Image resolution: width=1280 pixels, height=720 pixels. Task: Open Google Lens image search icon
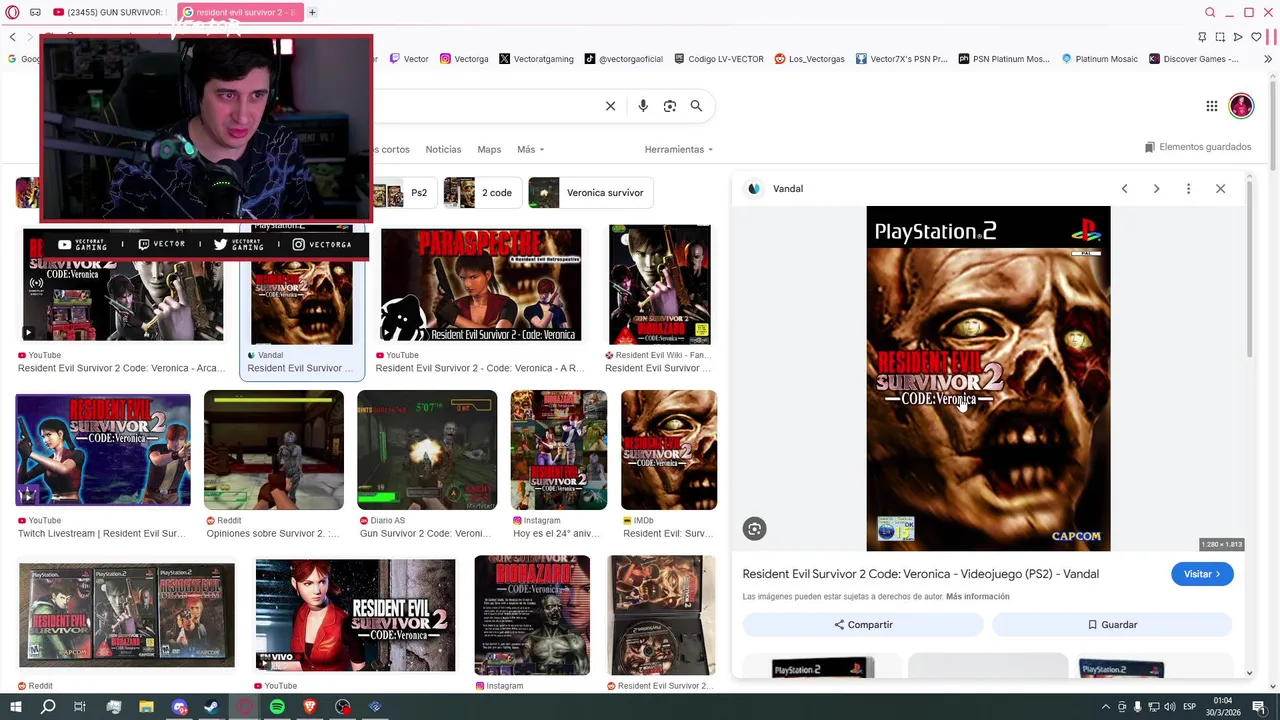tap(670, 106)
